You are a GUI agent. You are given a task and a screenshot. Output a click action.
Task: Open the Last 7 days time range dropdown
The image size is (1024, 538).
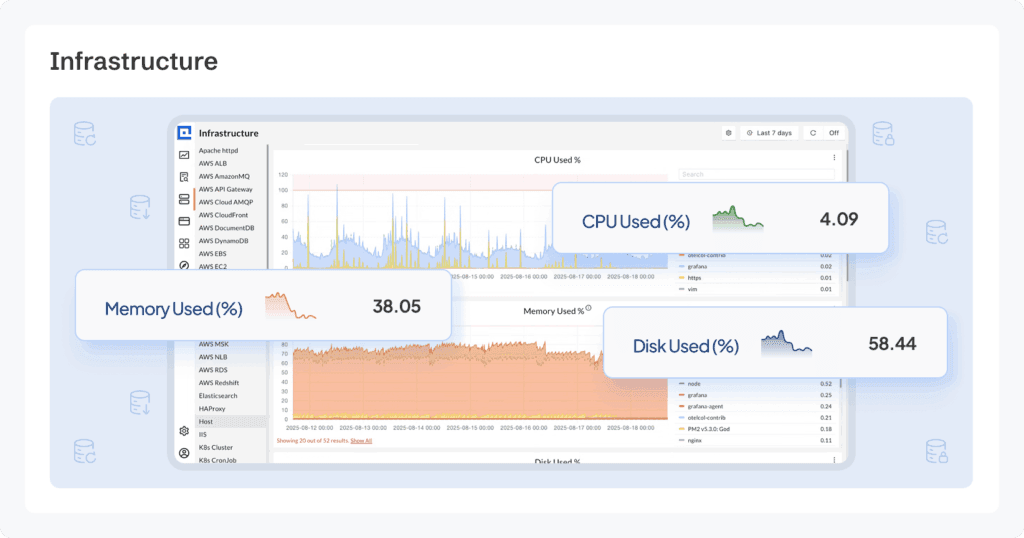click(769, 133)
